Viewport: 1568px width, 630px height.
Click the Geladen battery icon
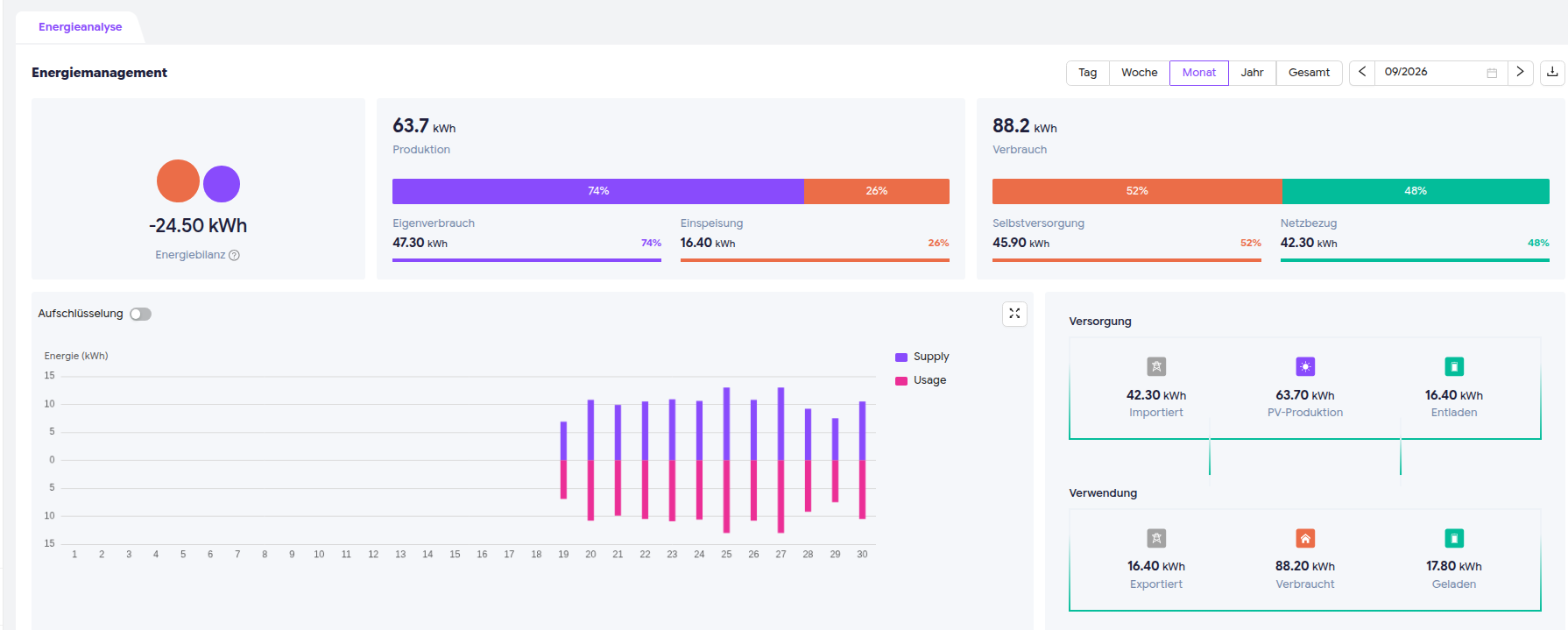pos(1454,538)
